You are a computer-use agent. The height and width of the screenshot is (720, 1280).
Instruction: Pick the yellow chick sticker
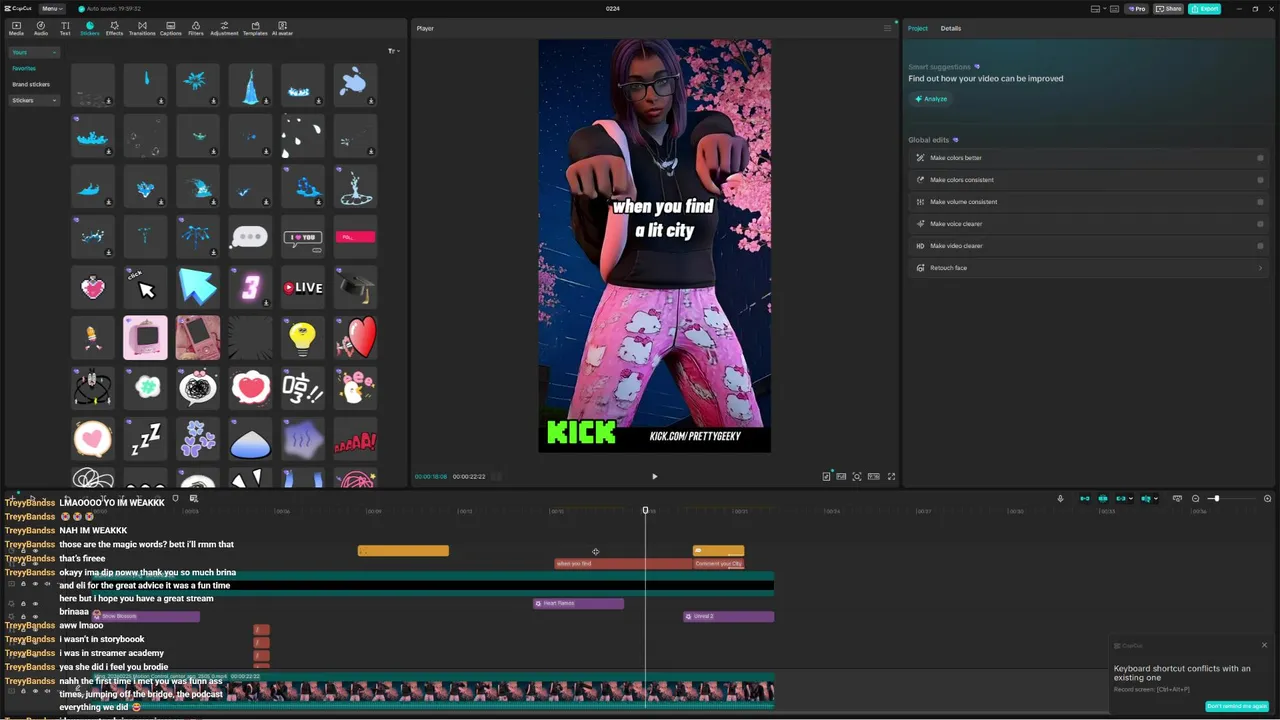[x=355, y=388]
